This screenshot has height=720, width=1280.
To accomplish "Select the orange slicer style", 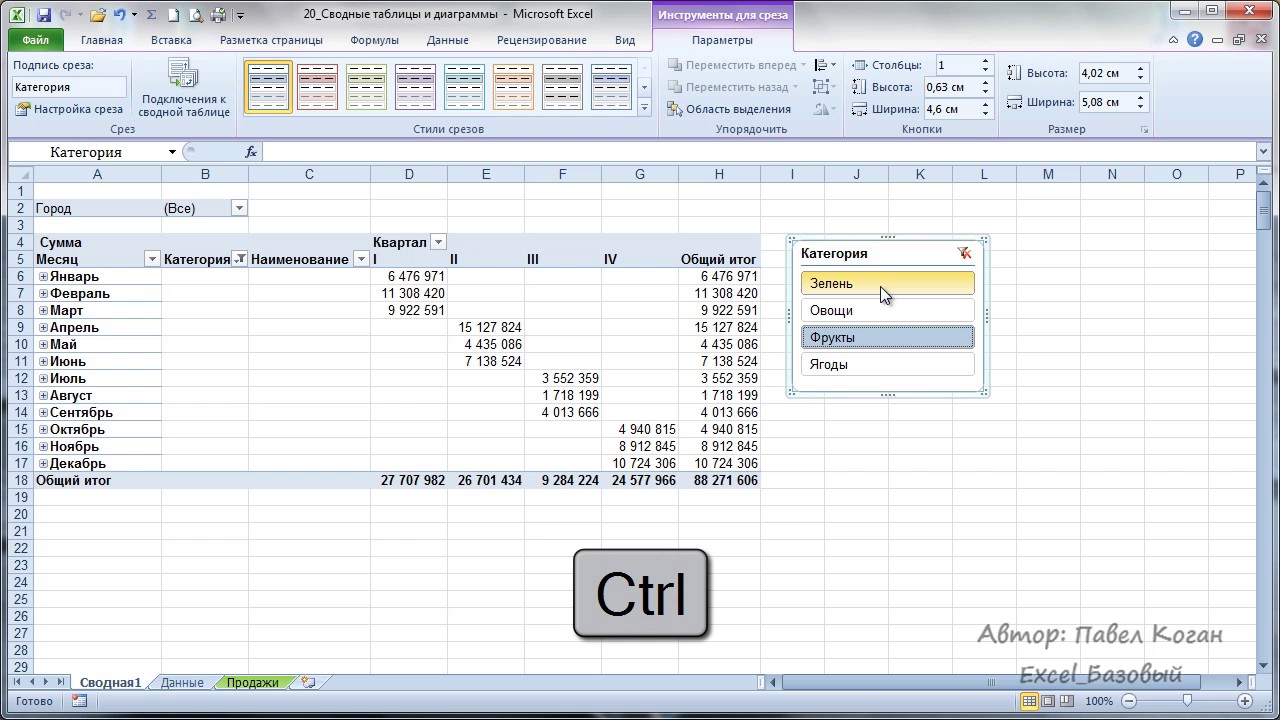I will click(513, 86).
